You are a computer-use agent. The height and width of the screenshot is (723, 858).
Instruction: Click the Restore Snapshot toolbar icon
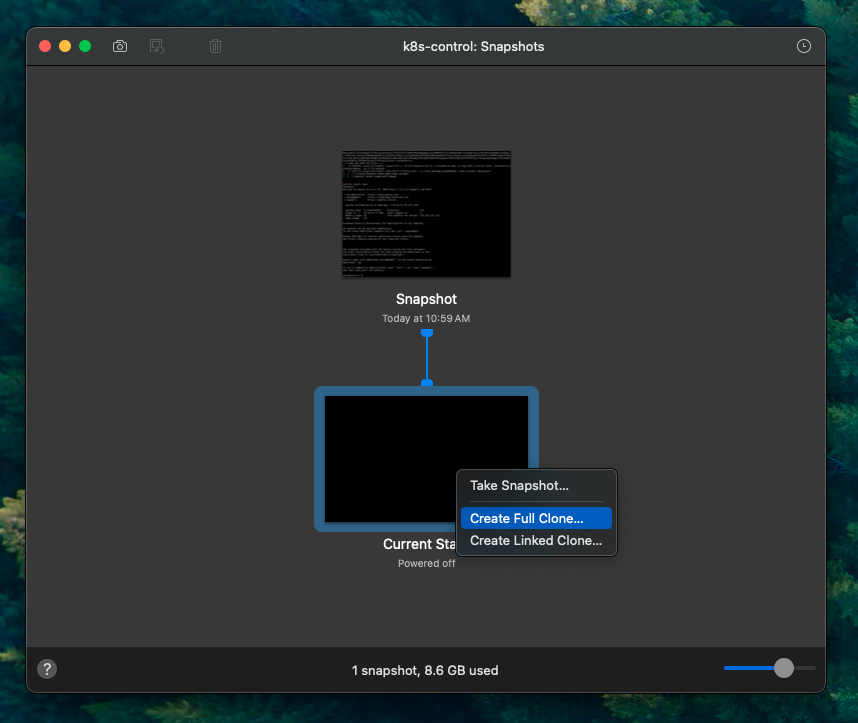click(x=157, y=46)
